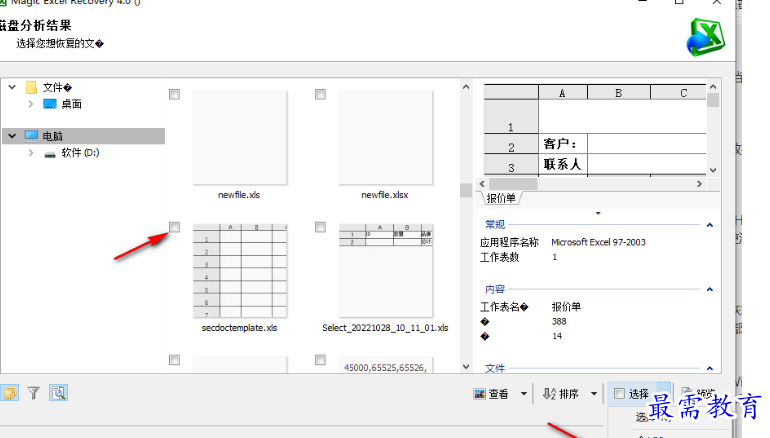The image size is (770, 438).
Task: Click the Microsoft Excel 97-2003 value
Action: coord(598,242)
